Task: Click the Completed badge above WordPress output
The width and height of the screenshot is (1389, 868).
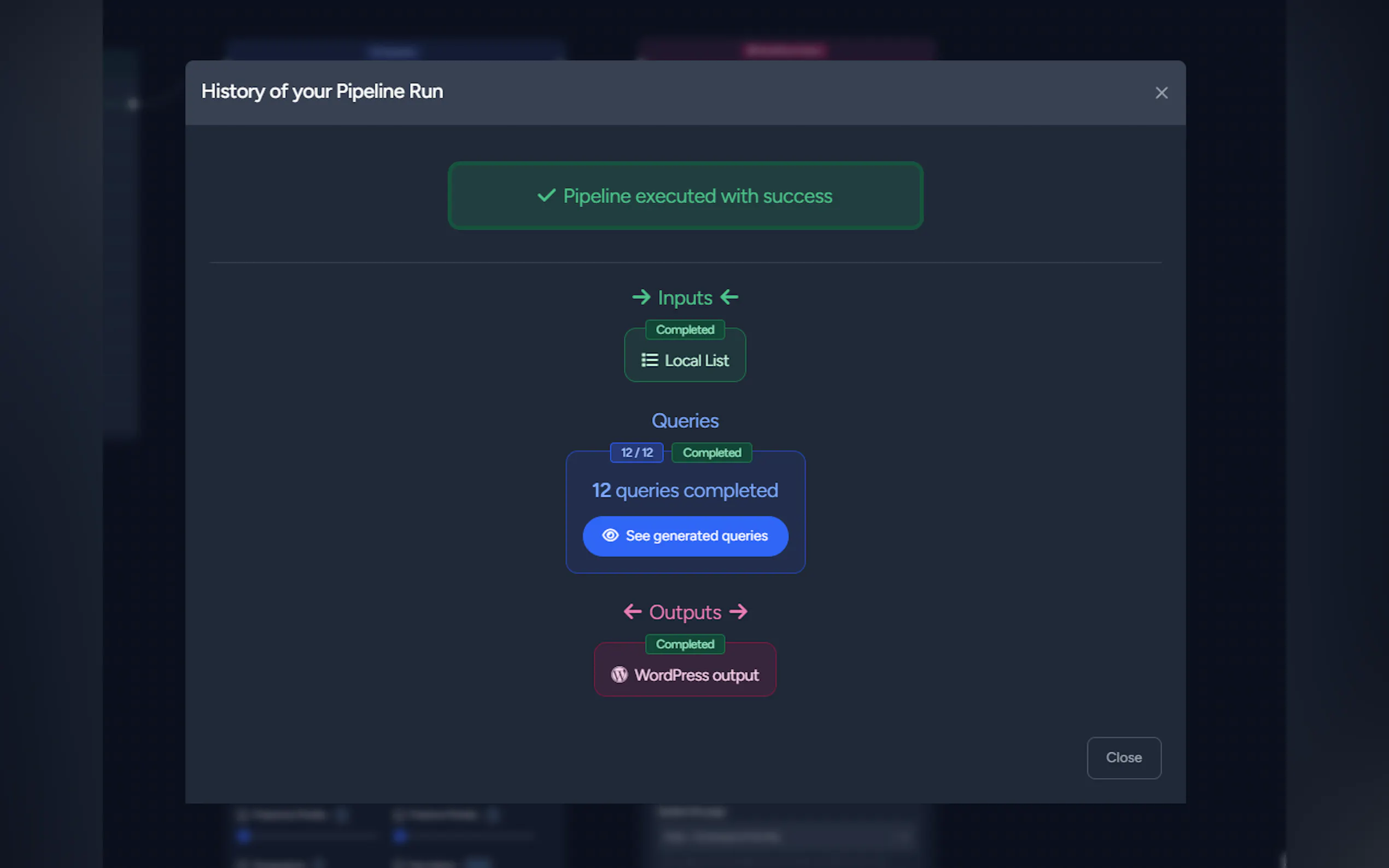Action: (x=685, y=644)
